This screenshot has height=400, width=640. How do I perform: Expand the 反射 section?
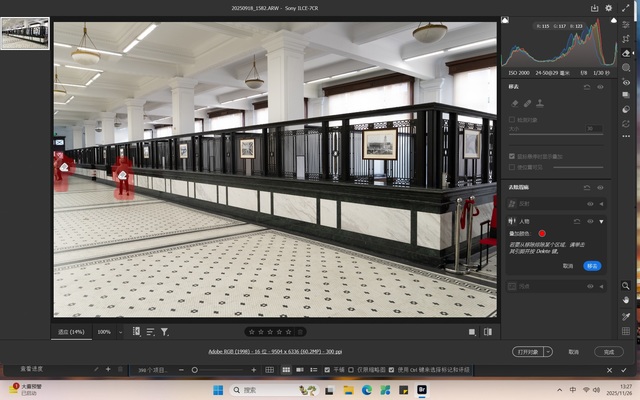point(601,204)
